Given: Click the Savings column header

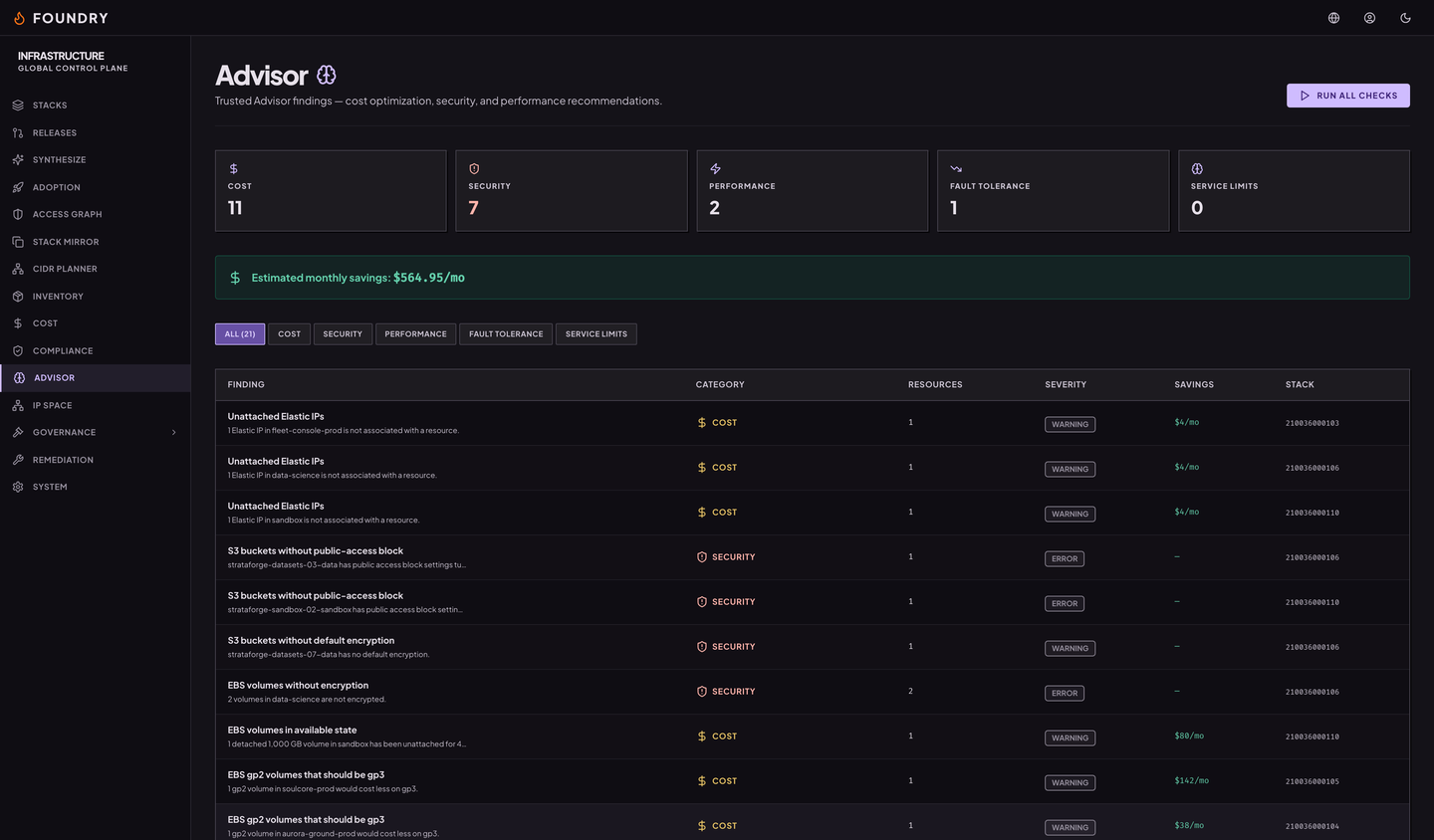Looking at the screenshot, I should pyautogui.click(x=1194, y=385).
